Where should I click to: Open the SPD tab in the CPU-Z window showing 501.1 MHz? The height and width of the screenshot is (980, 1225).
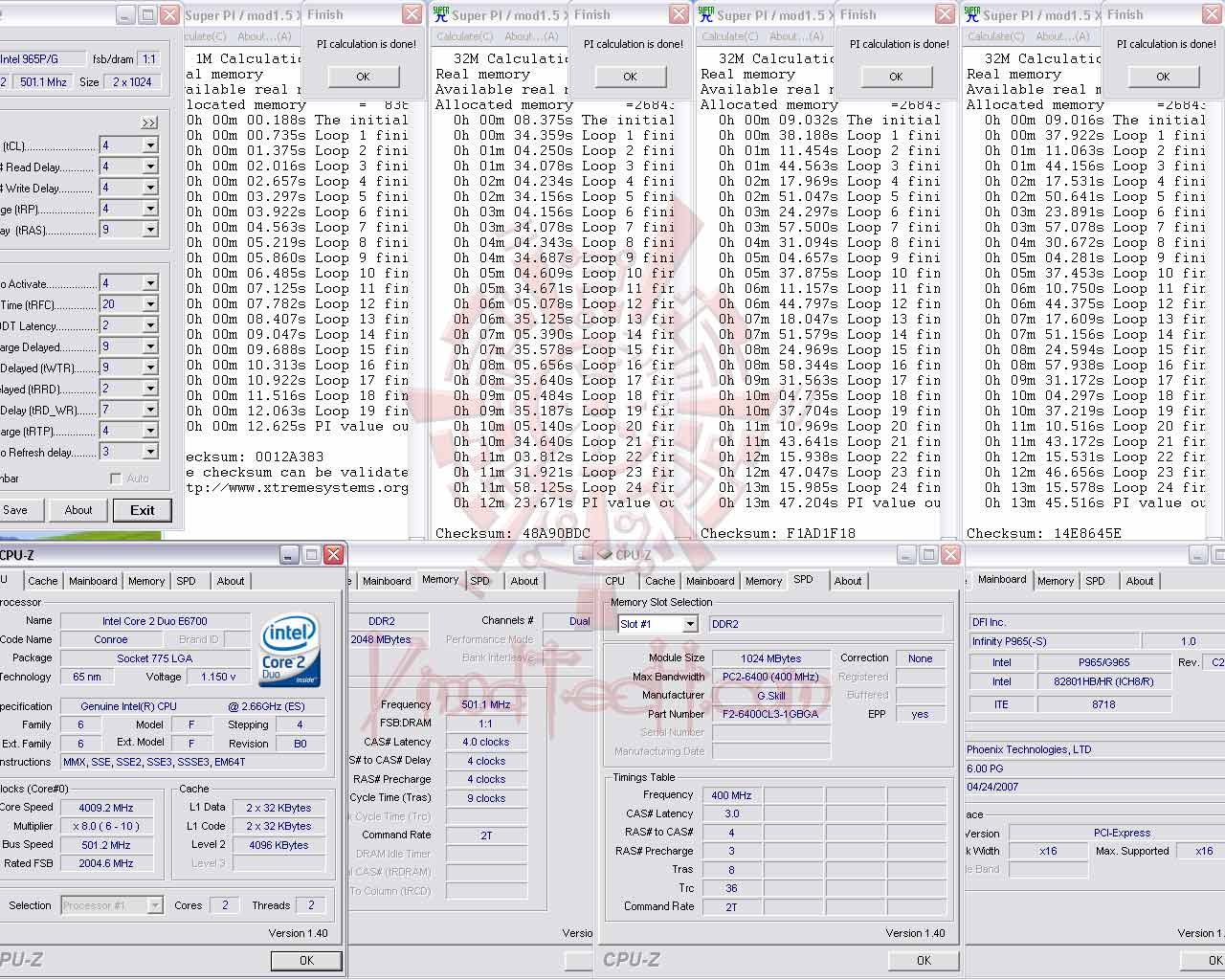(480, 581)
